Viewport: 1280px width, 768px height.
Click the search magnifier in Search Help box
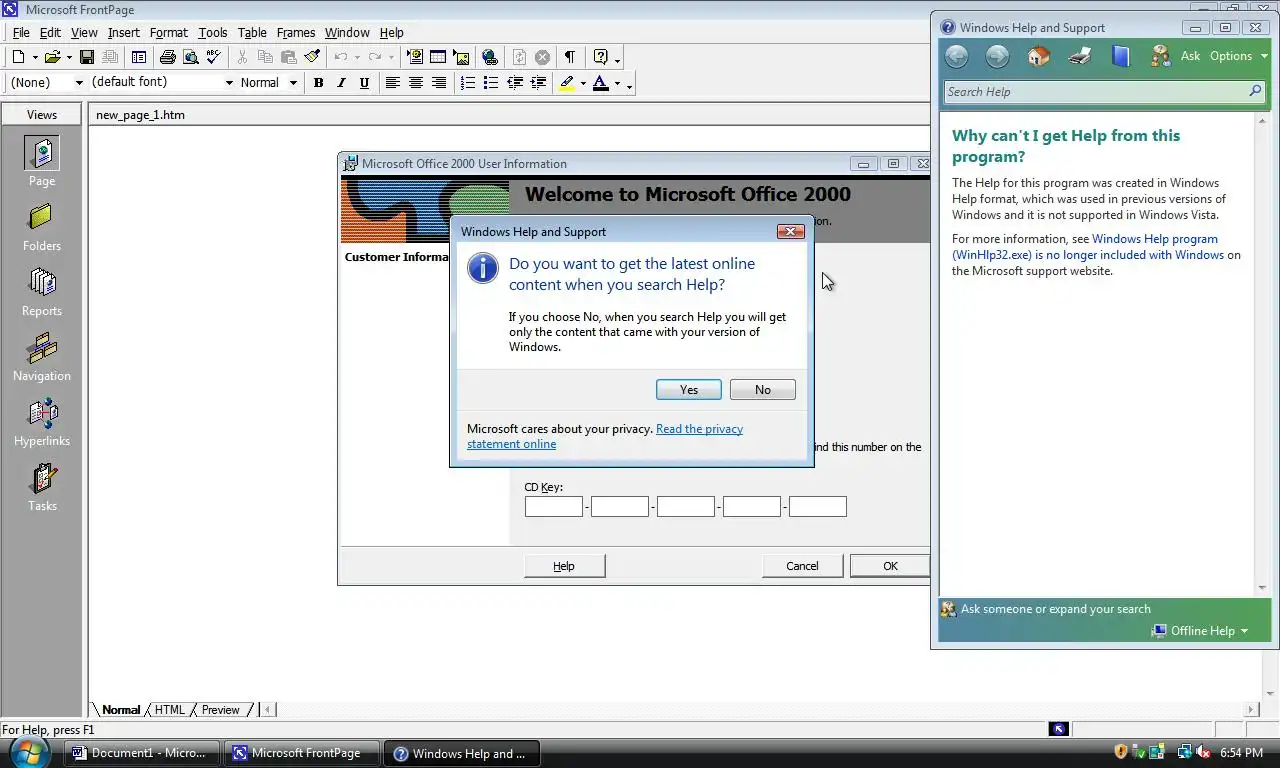coord(1255,91)
